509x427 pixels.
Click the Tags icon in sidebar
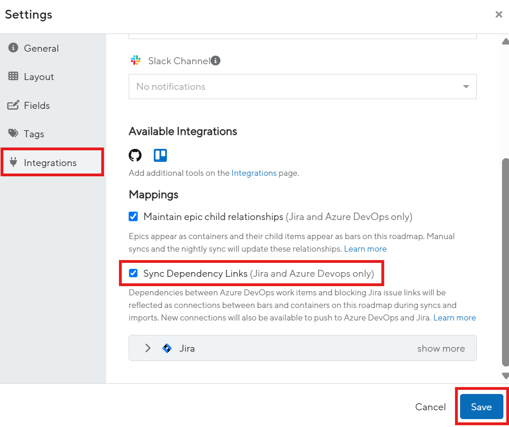tap(13, 133)
